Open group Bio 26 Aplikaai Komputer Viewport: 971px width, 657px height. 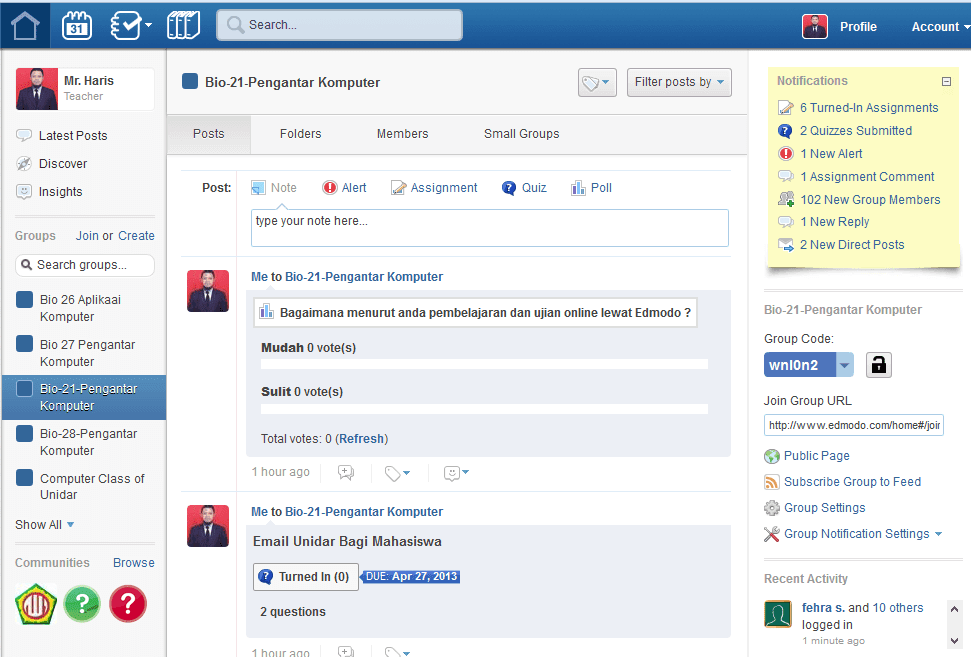(81, 308)
